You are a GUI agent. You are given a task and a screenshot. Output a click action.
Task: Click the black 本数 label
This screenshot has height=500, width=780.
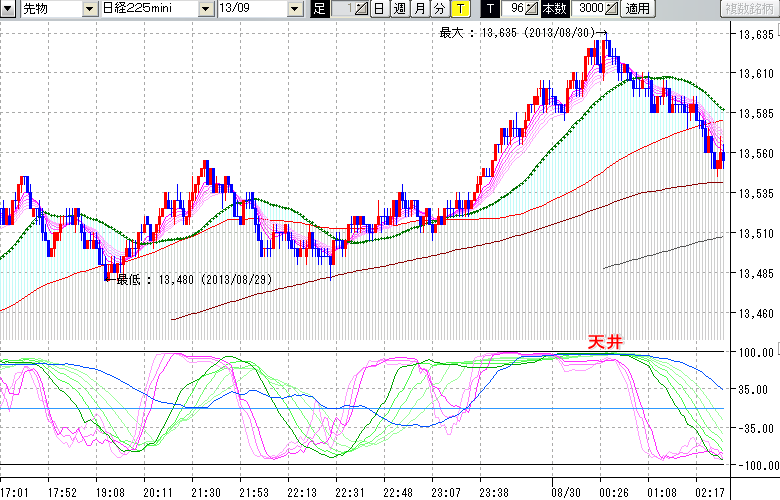point(553,9)
